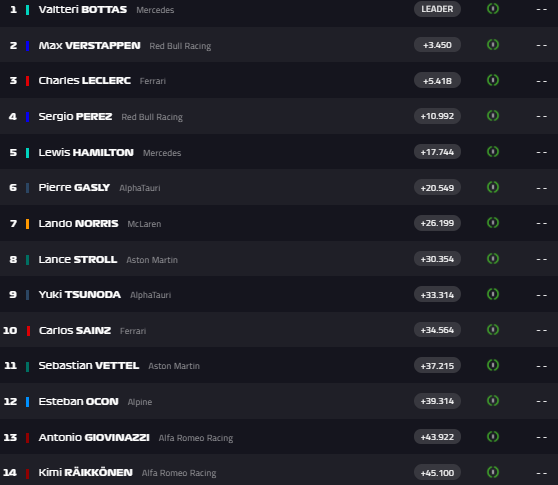Click the +20.549 interval badge

(437, 188)
